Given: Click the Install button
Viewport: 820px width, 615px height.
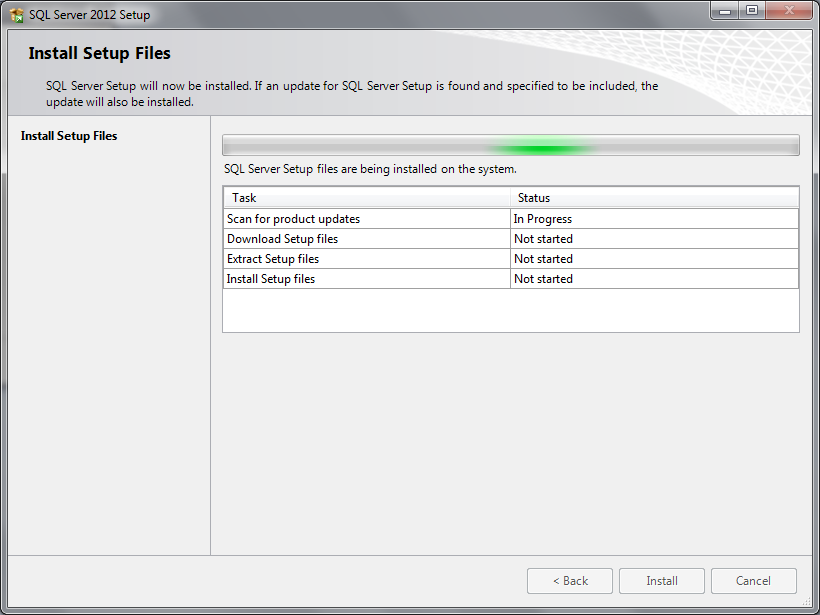Looking at the screenshot, I should [662, 580].
